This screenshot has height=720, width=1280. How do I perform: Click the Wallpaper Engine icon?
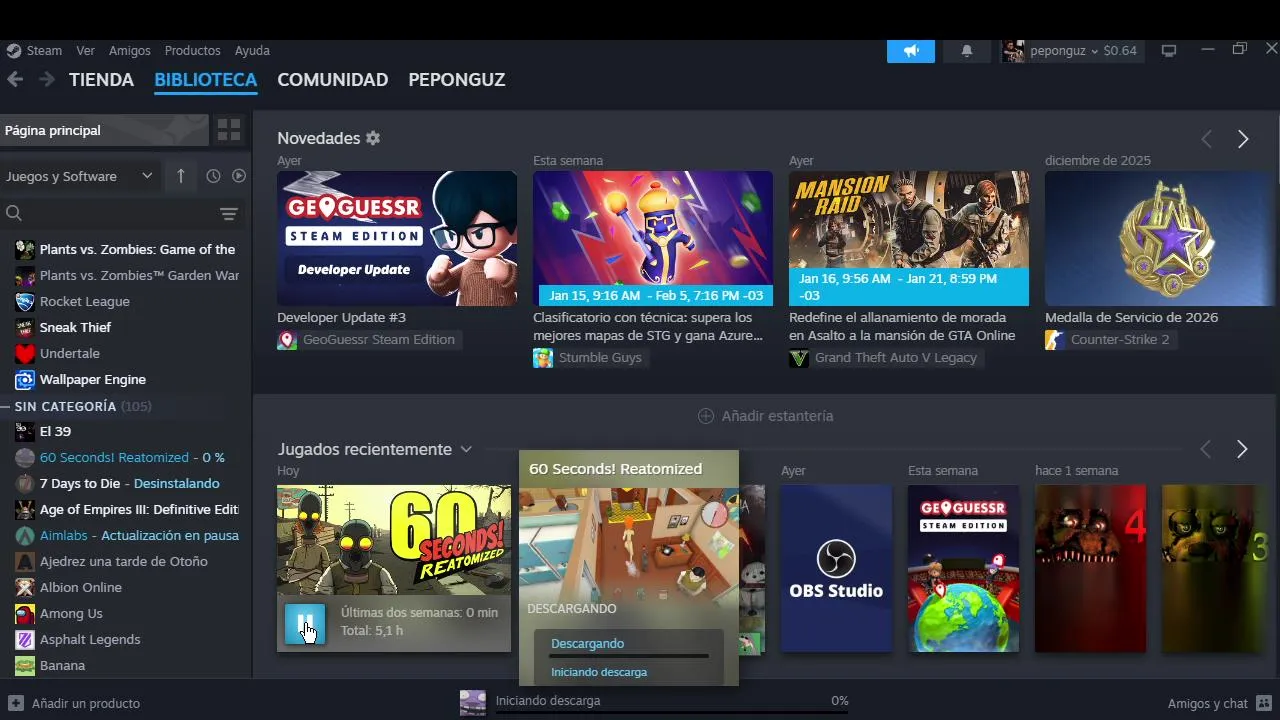point(25,379)
